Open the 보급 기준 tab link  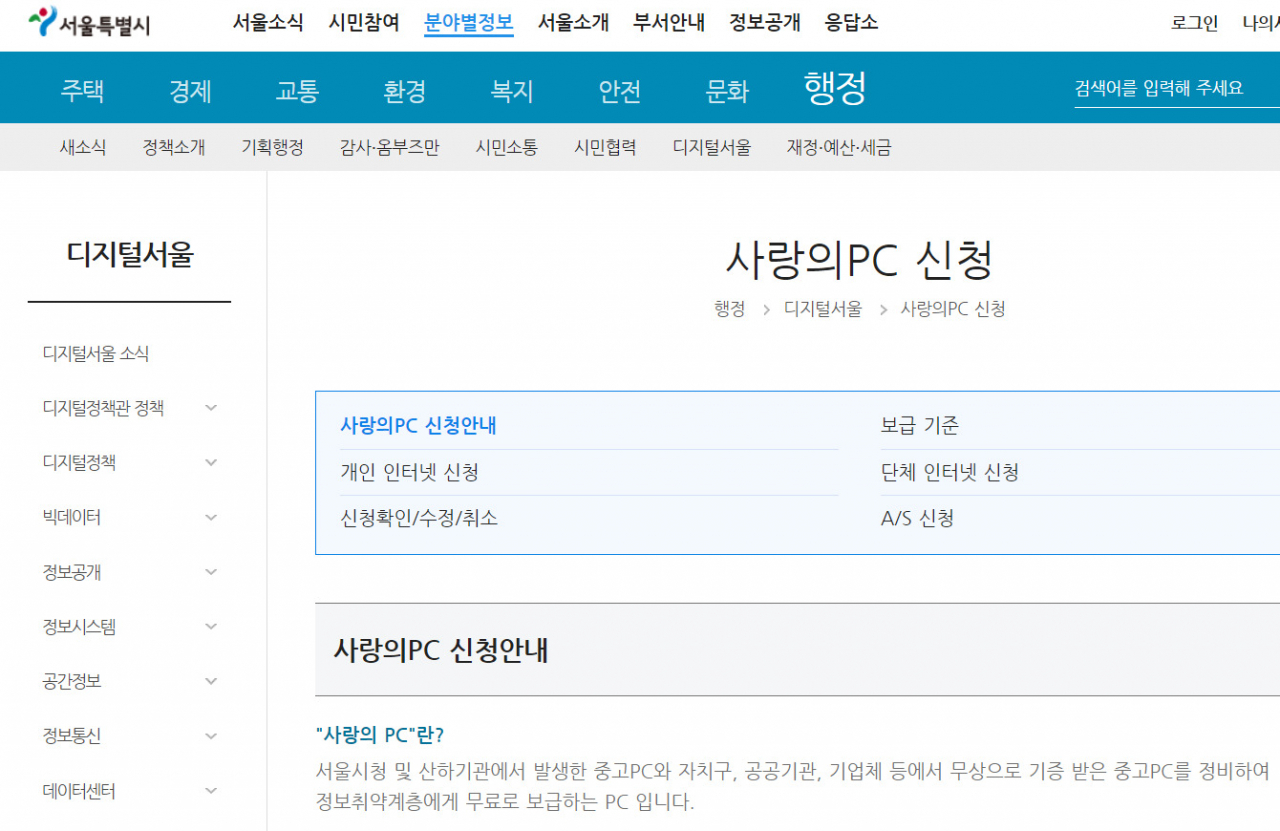tap(919, 426)
